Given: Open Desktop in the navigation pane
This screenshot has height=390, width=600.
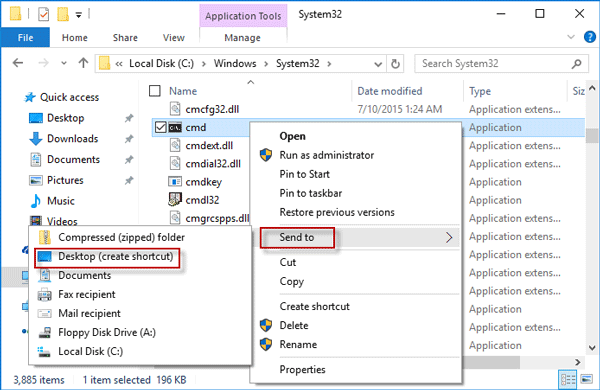Looking at the screenshot, I should tap(65, 118).
